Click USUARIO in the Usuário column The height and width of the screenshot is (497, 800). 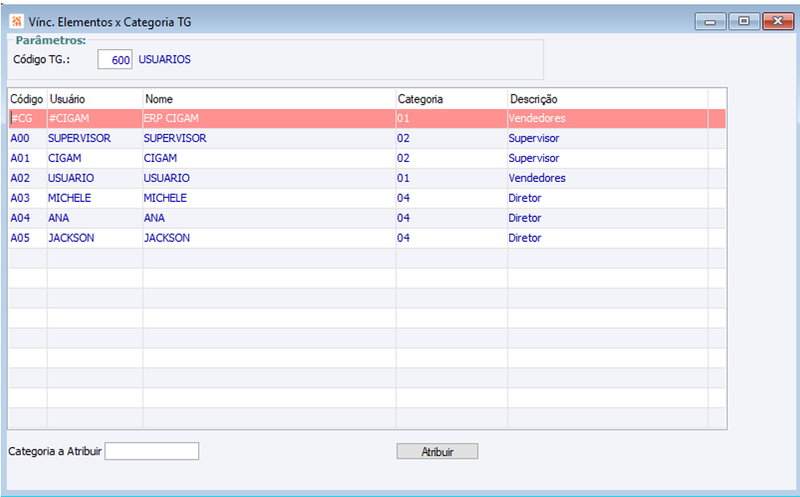pyautogui.click(x=94, y=178)
